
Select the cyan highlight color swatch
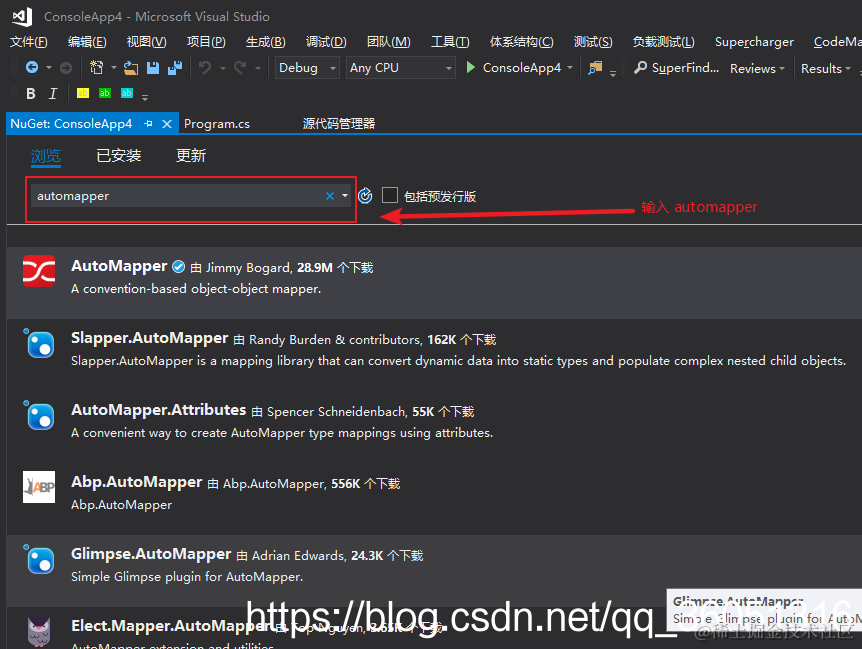[x=126, y=93]
